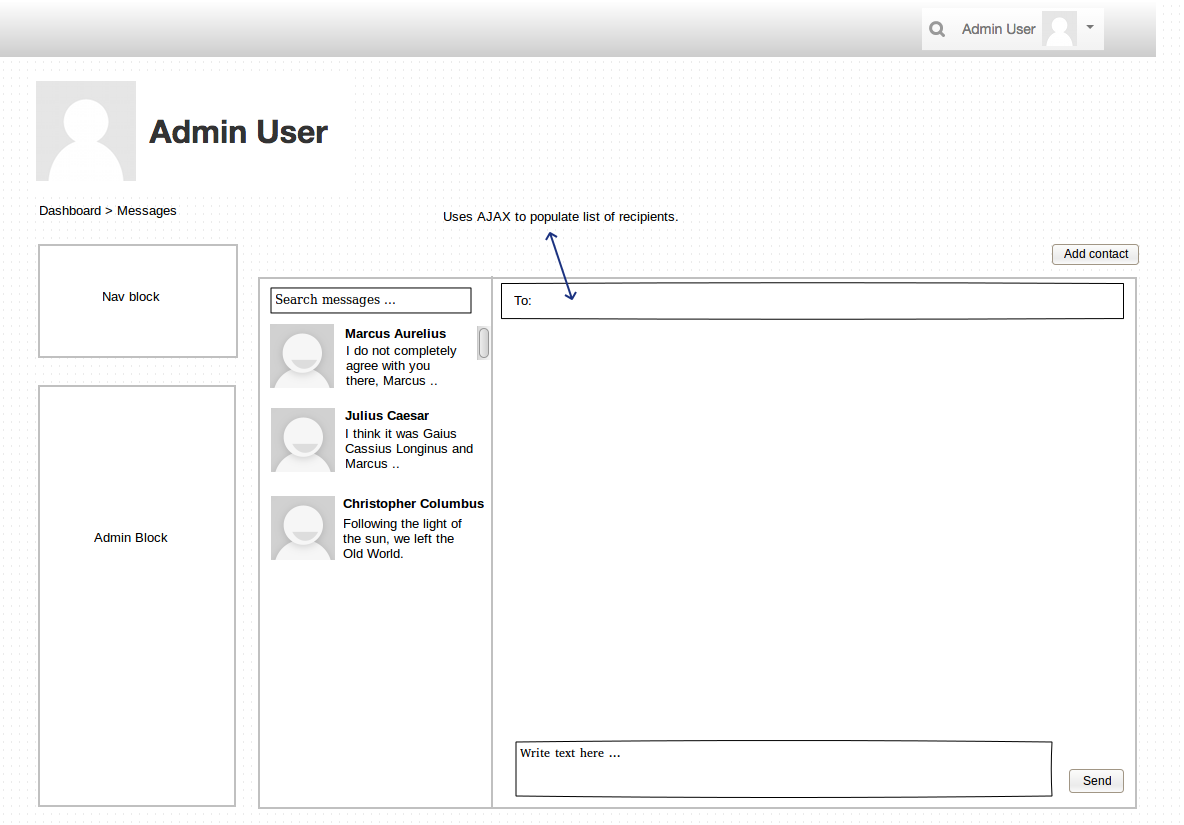Click message preview 'I do not completely agree'
This screenshot has height=825, width=1184.
pos(401,366)
